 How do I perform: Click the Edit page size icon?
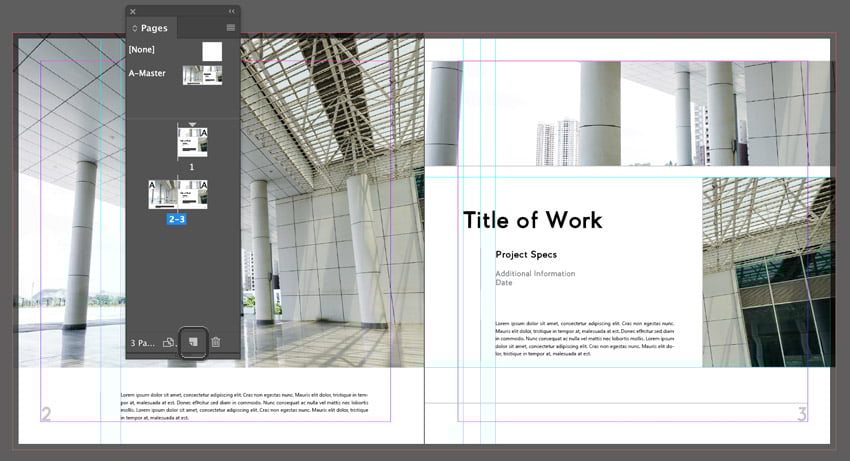click(x=169, y=342)
